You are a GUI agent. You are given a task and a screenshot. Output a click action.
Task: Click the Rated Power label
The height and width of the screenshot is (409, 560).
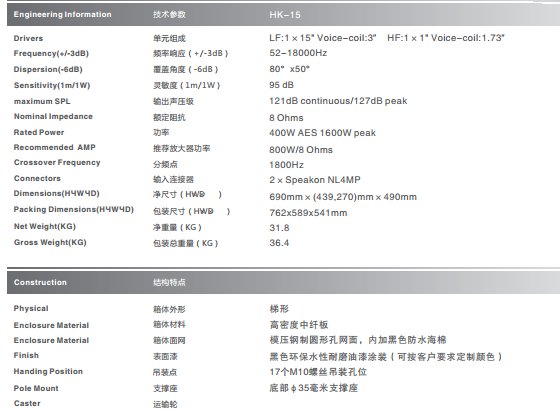point(39,133)
